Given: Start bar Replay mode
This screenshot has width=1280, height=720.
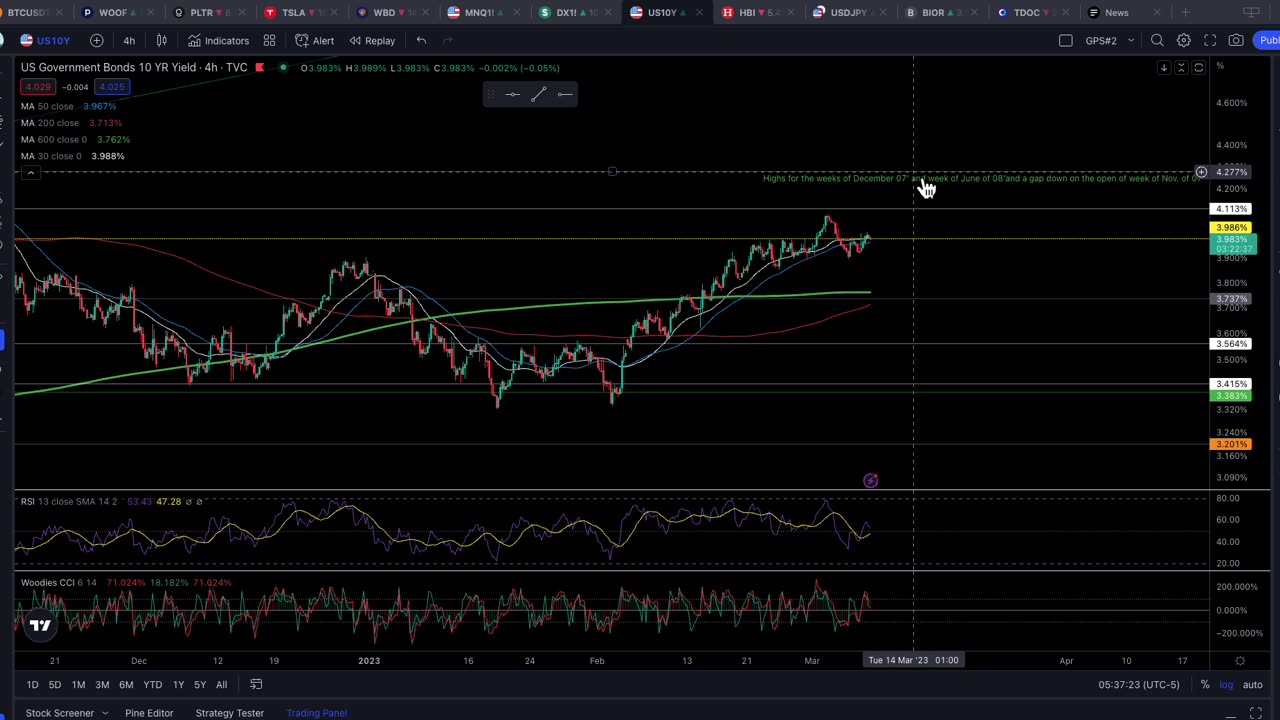Looking at the screenshot, I should pos(371,40).
